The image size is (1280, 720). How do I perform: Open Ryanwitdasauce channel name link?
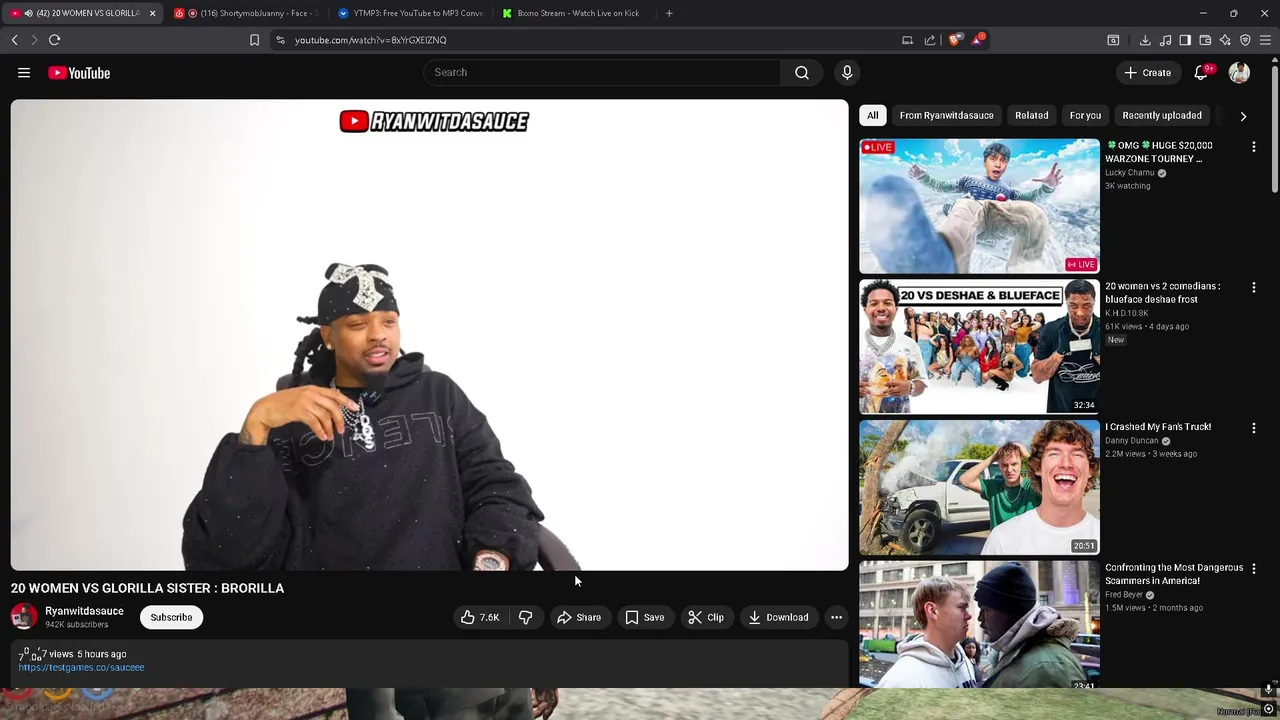(x=84, y=611)
